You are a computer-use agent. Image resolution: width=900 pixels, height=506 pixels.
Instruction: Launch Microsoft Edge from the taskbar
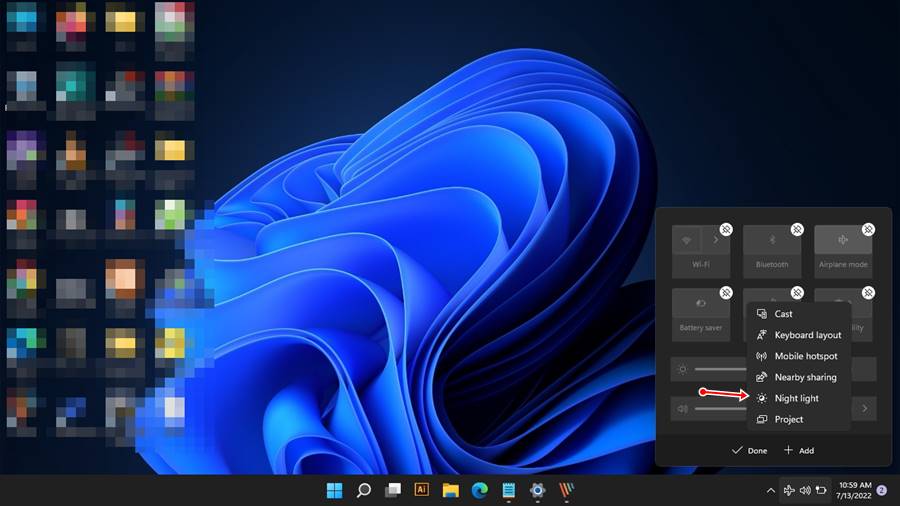click(480, 491)
